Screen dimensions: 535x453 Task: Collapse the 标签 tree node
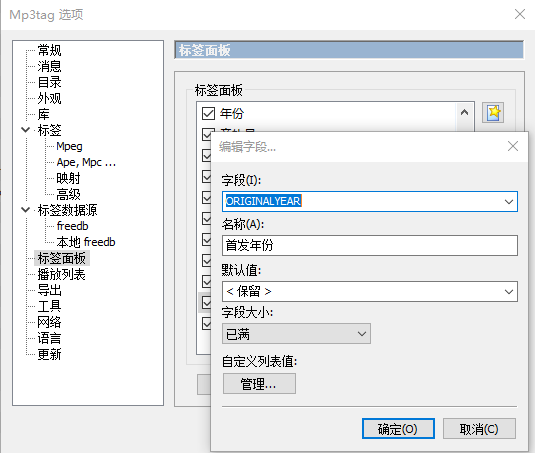[26, 130]
